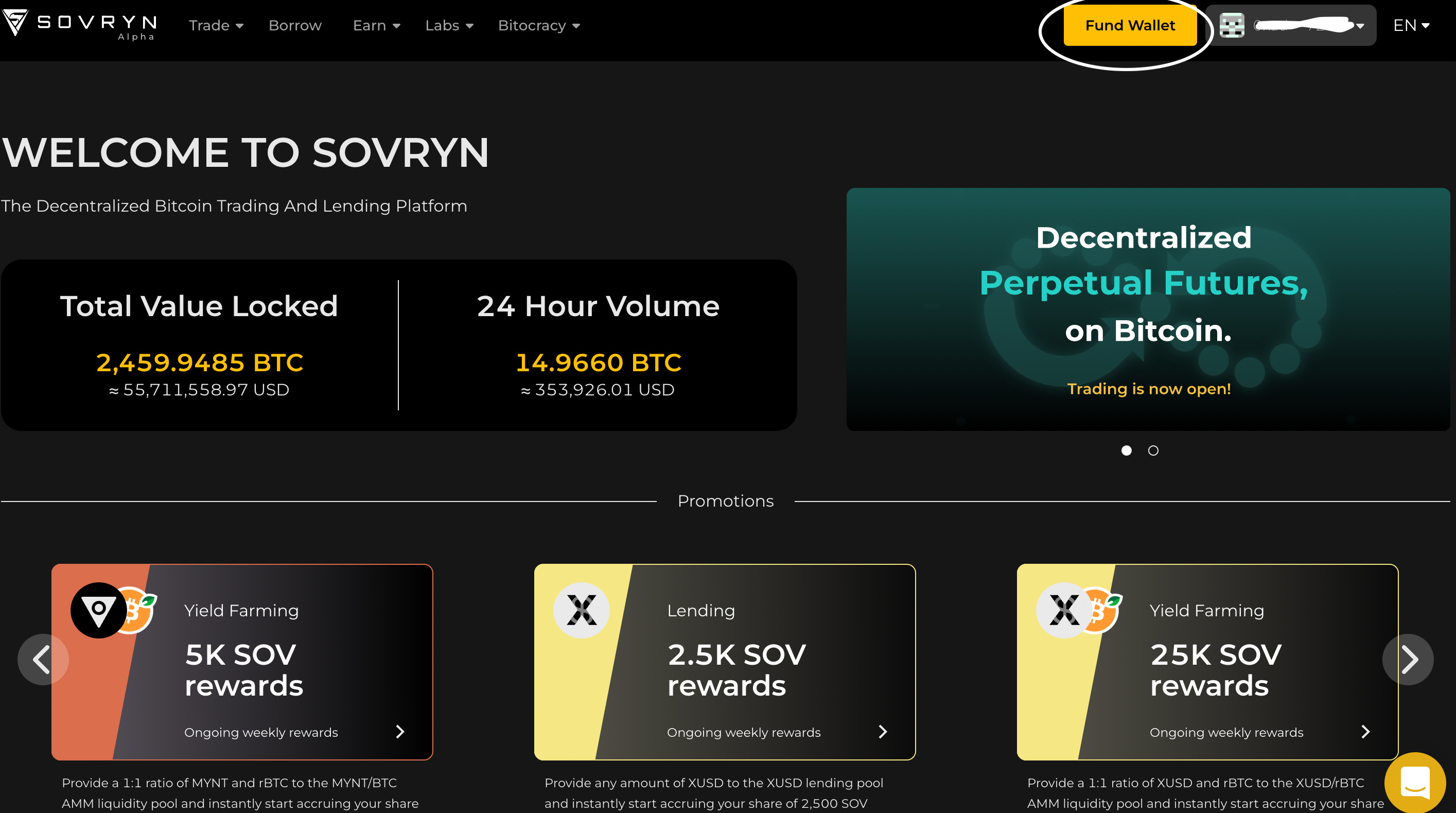Image resolution: width=1456 pixels, height=813 pixels.
Task: Click the wallet identicon avatar
Action: [1232, 25]
